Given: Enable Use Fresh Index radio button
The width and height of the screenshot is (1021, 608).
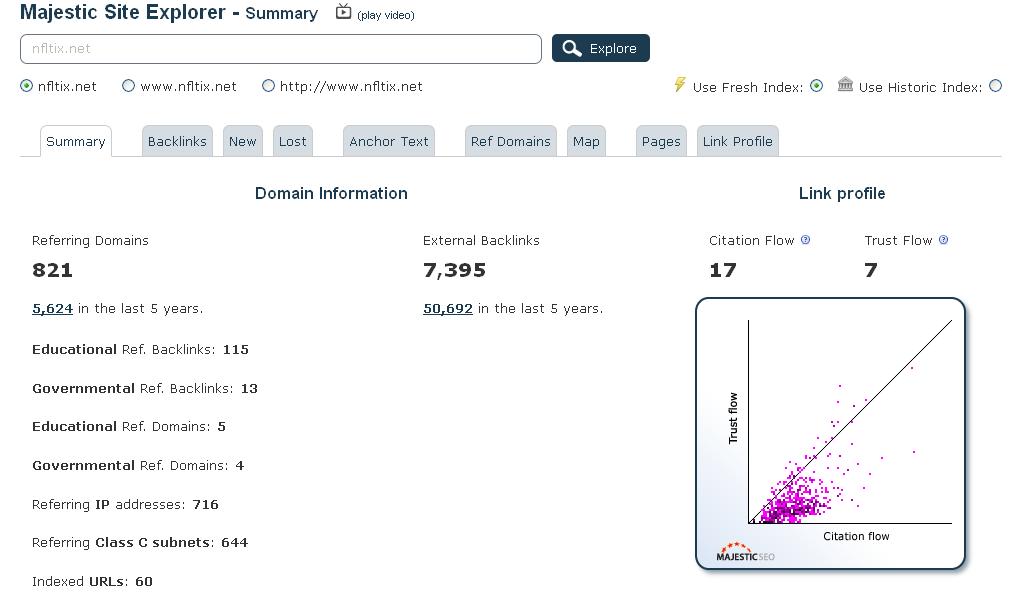Looking at the screenshot, I should click(x=817, y=86).
